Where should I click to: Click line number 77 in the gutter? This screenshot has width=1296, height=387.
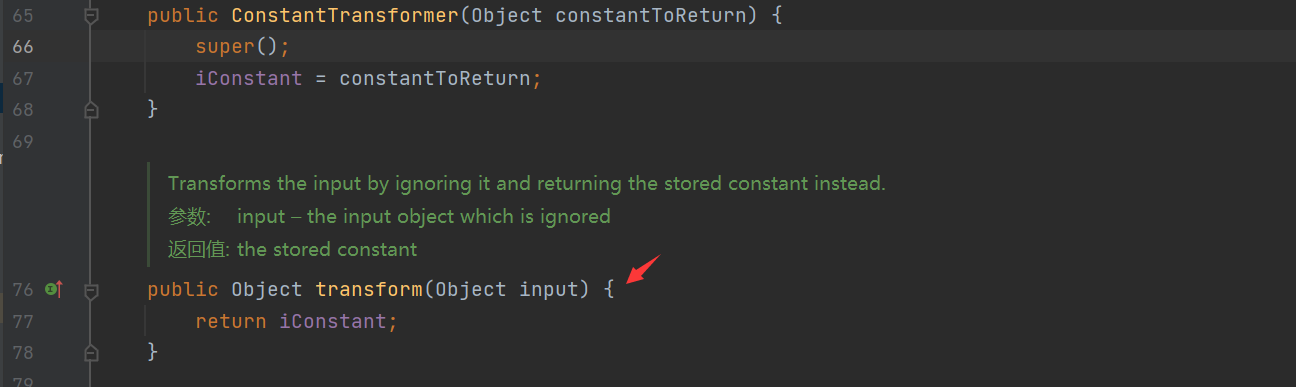[x=24, y=321]
